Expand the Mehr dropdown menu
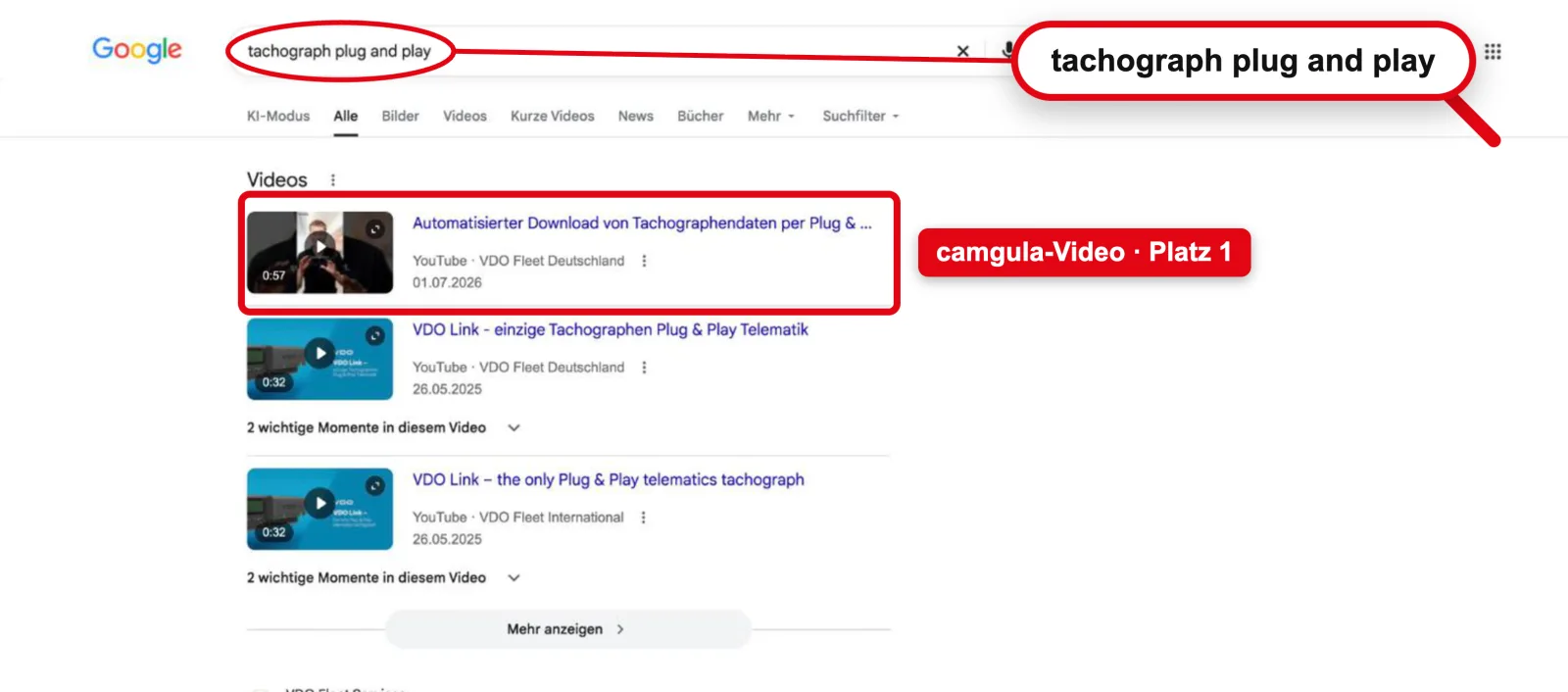The height and width of the screenshot is (692, 1568). (x=771, y=116)
